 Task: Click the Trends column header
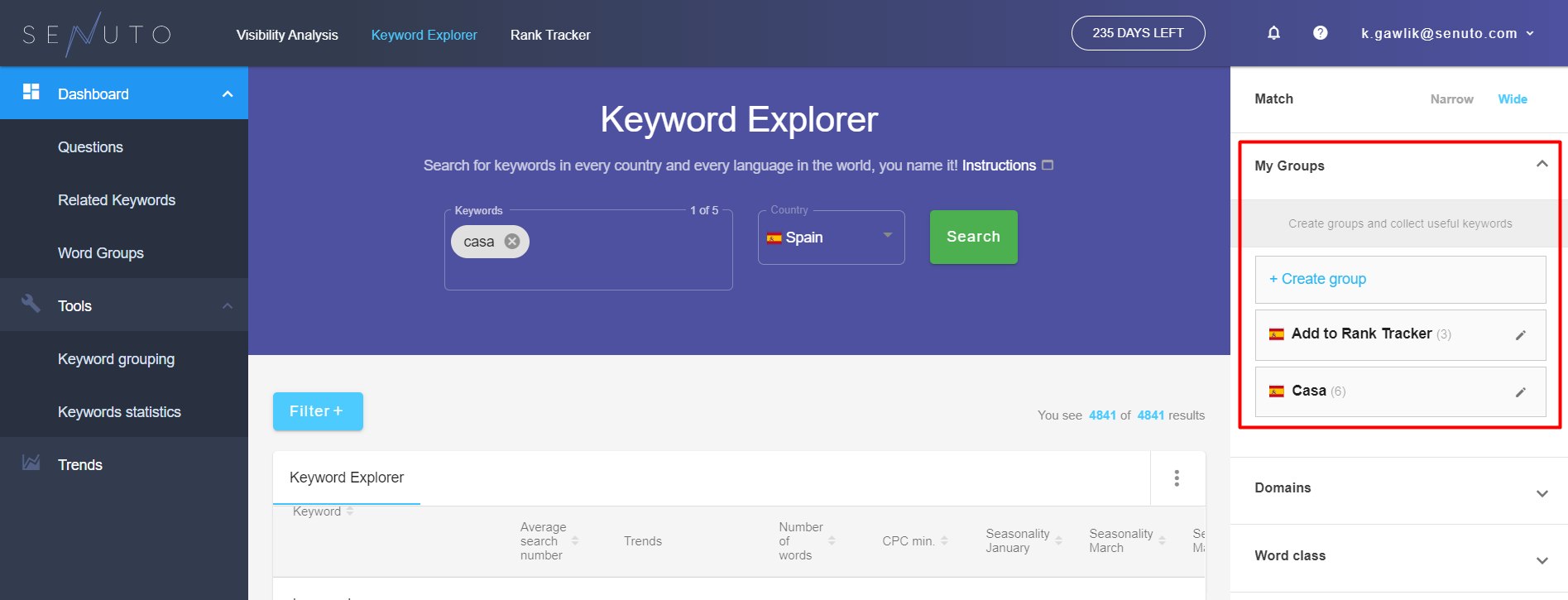click(642, 541)
